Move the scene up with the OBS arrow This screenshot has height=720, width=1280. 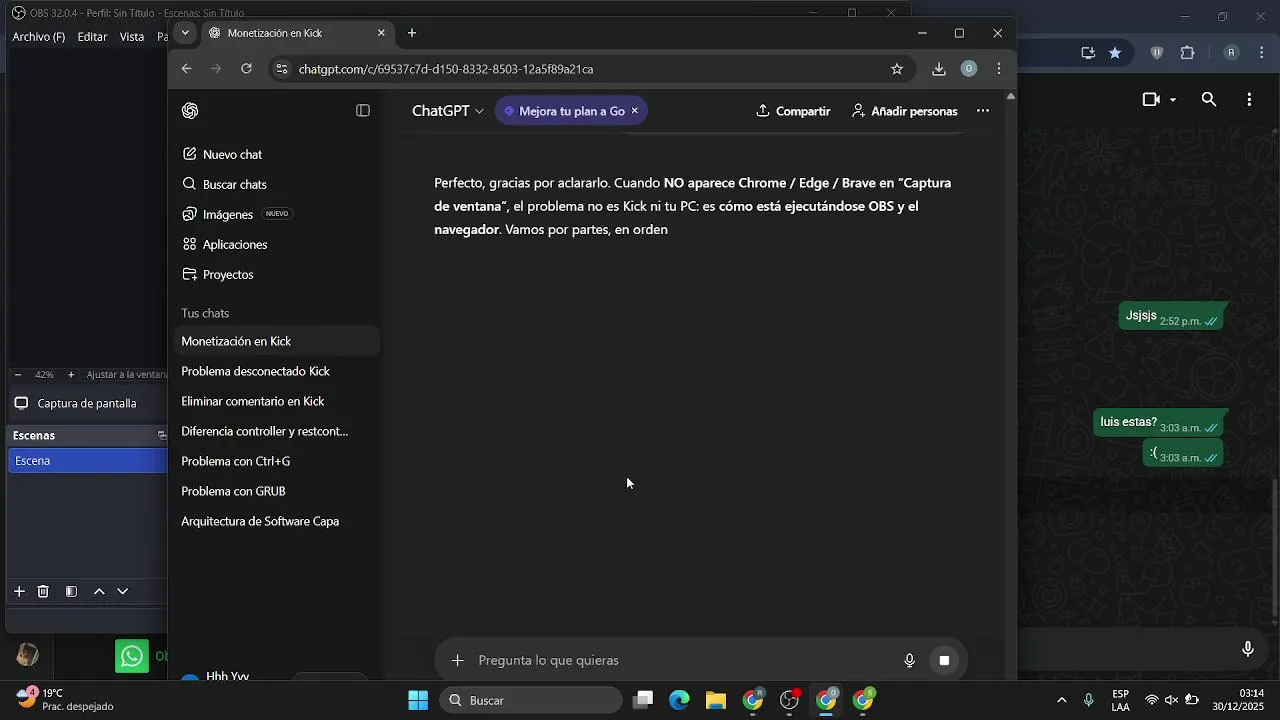(x=99, y=592)
